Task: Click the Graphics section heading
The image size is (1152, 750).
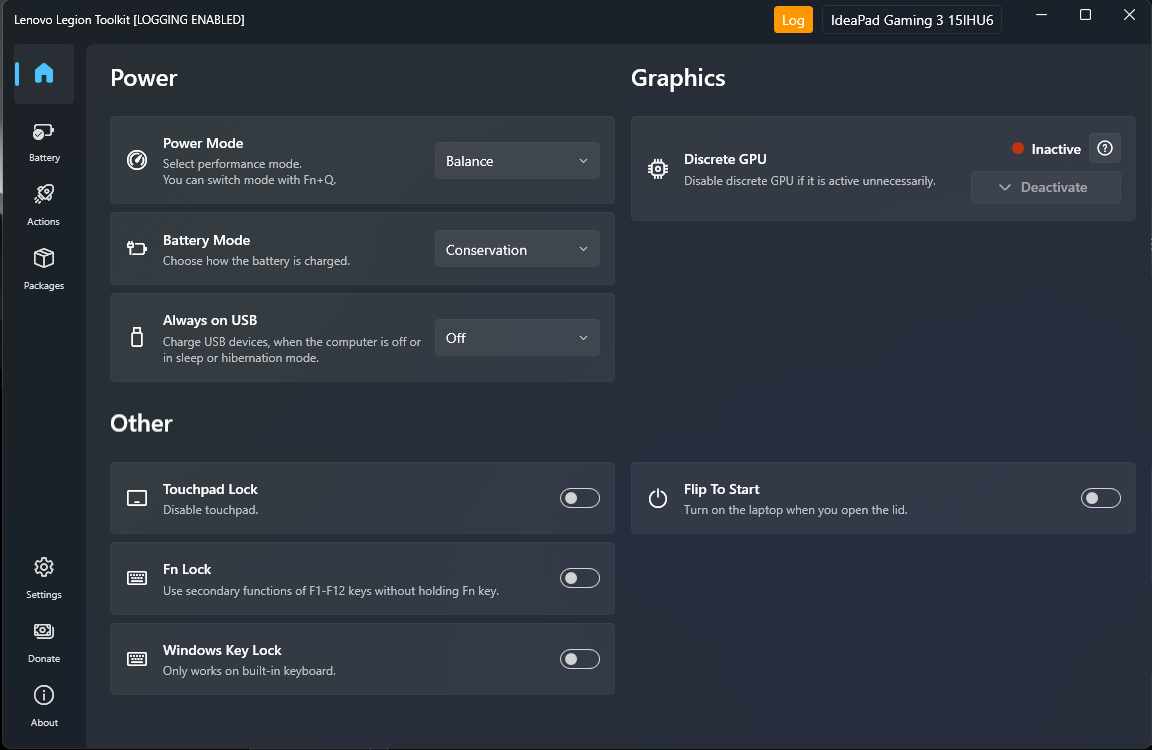Action: pyautogui.click(x=678, y=78)
